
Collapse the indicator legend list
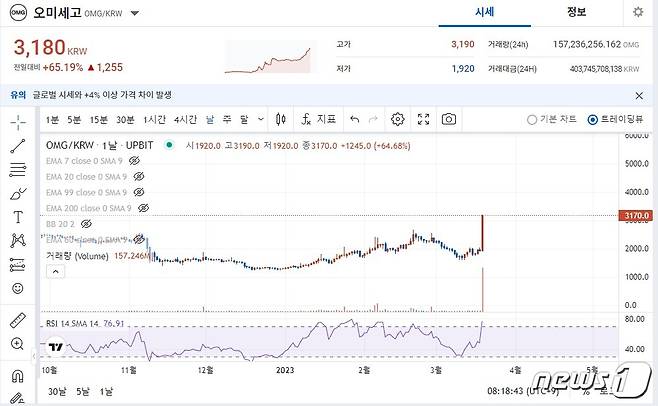coord(55,272)
